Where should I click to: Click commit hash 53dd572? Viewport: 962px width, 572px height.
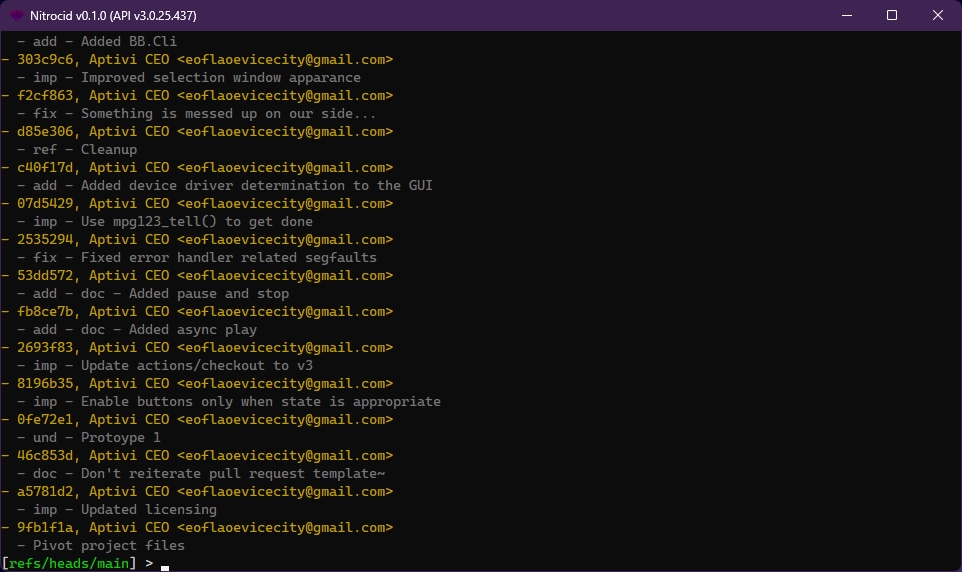point(44,276)
